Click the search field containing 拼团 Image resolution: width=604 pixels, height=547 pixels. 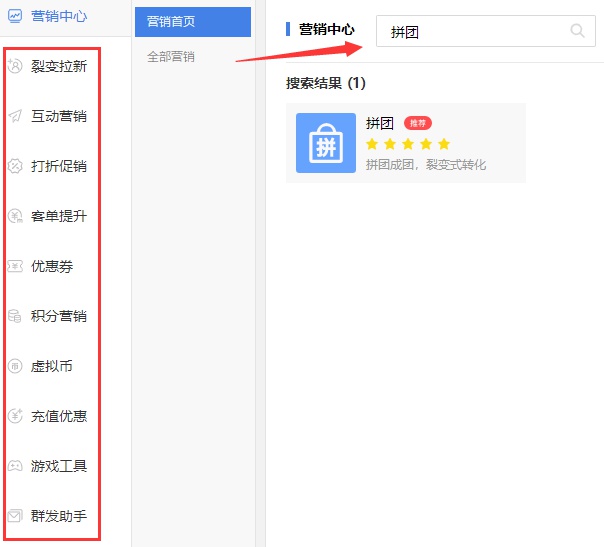click(x=486, y=31)
